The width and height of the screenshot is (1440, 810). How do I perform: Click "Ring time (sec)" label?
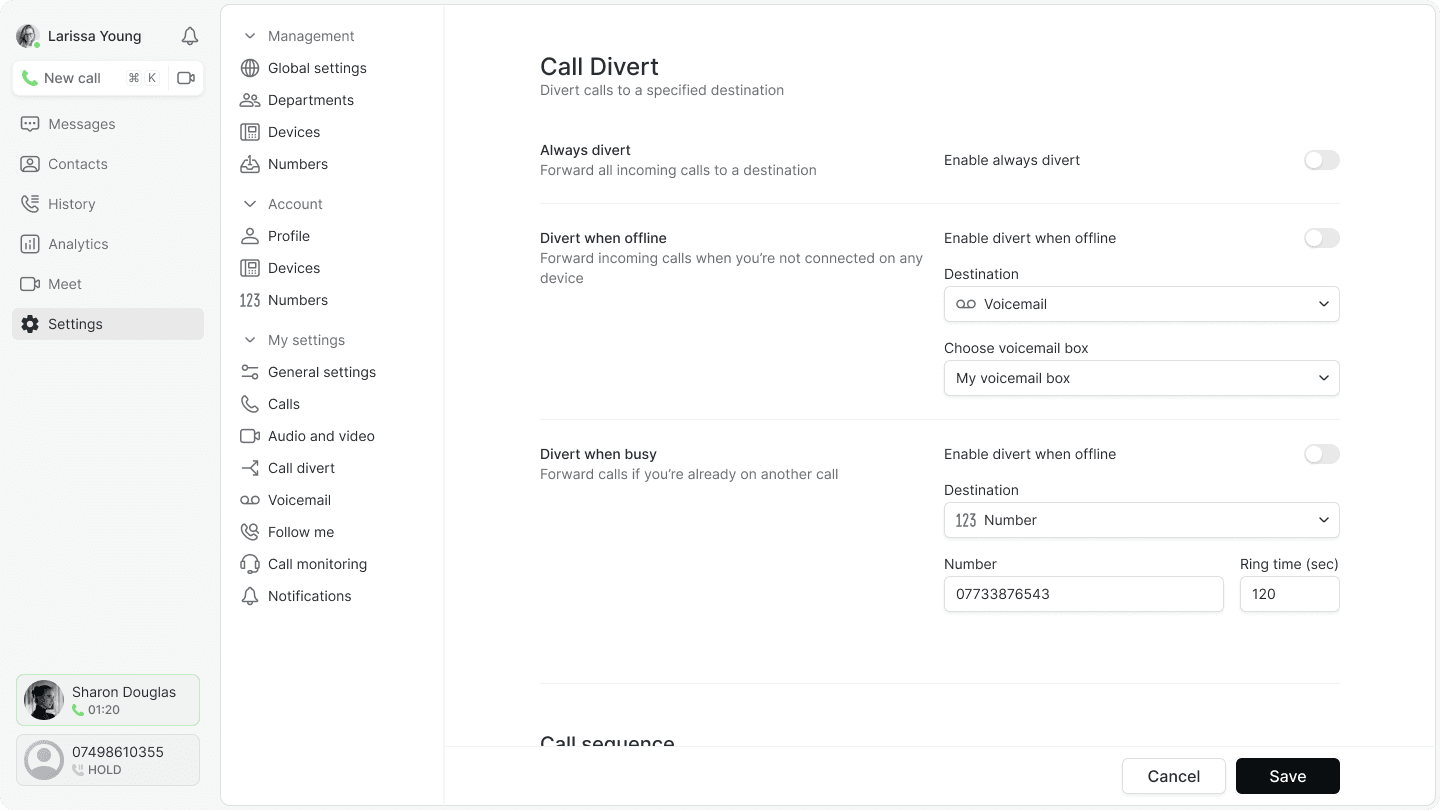pyautogui.click(x=1289, y=564)
